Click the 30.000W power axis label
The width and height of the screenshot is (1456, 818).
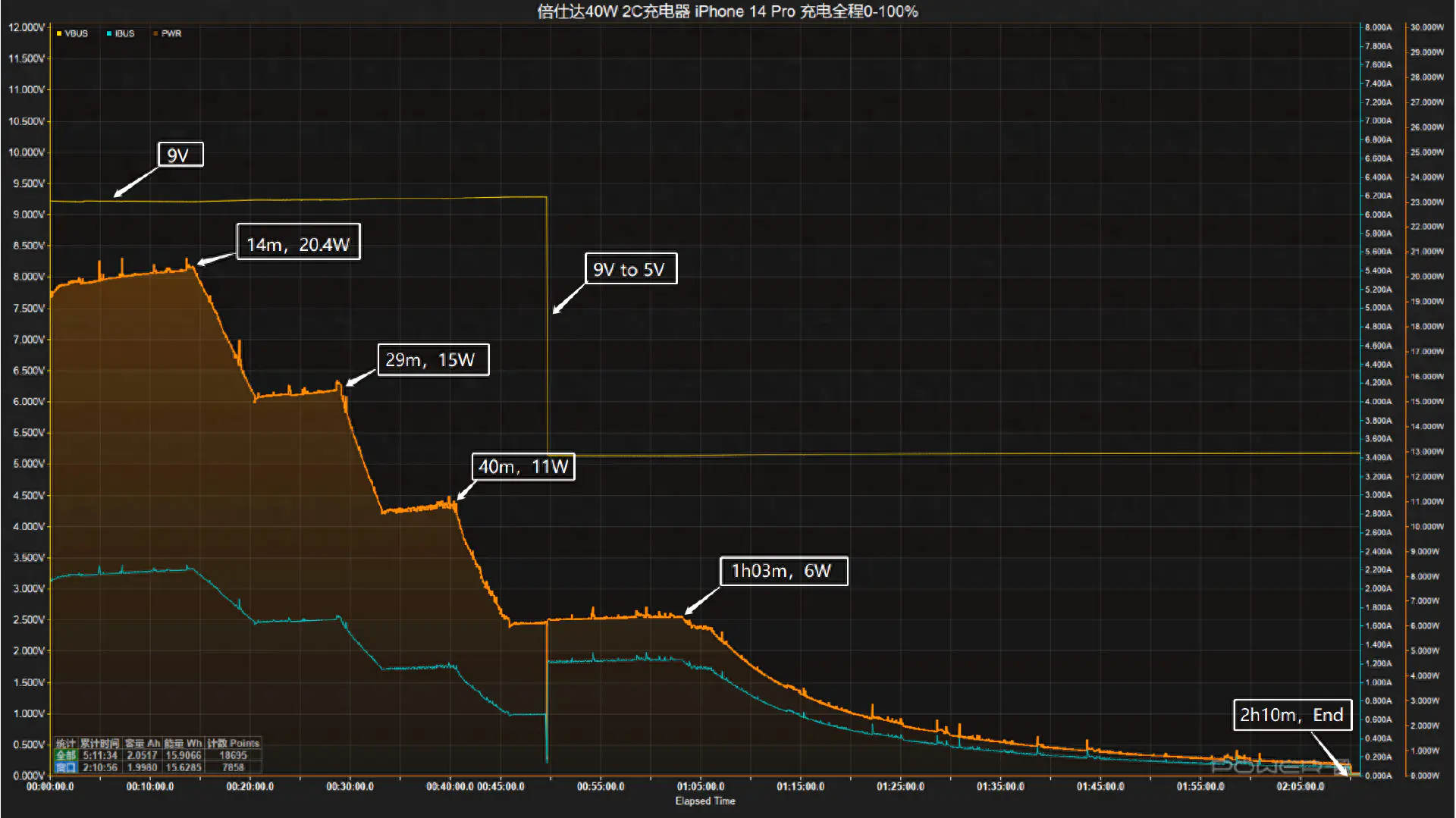coord(1427,27)
